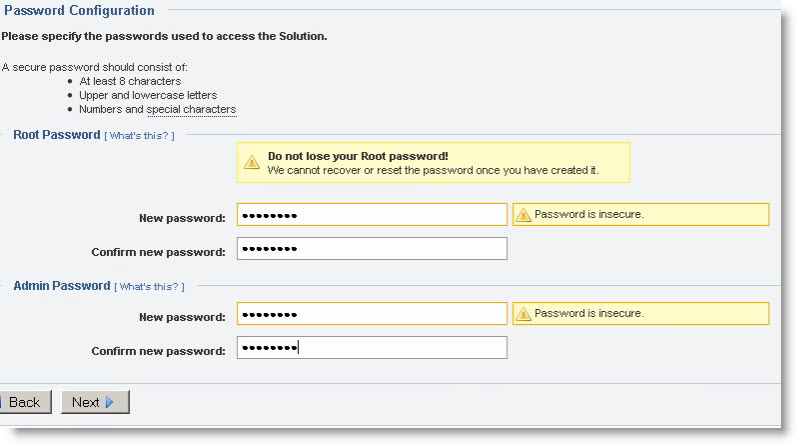The height and width of the screenshot is (444, 797).
Task: Click Root 'Password is insecure' message text
Action: tap(589, 215)
